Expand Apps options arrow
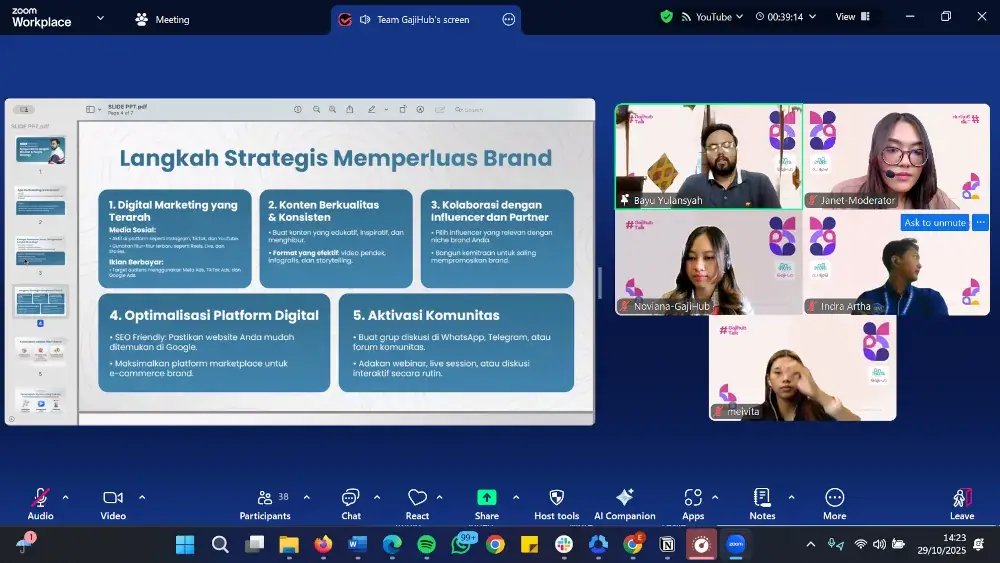This screenshot has width=1000, height=563. pyautogui.click(x=715, y=497)
